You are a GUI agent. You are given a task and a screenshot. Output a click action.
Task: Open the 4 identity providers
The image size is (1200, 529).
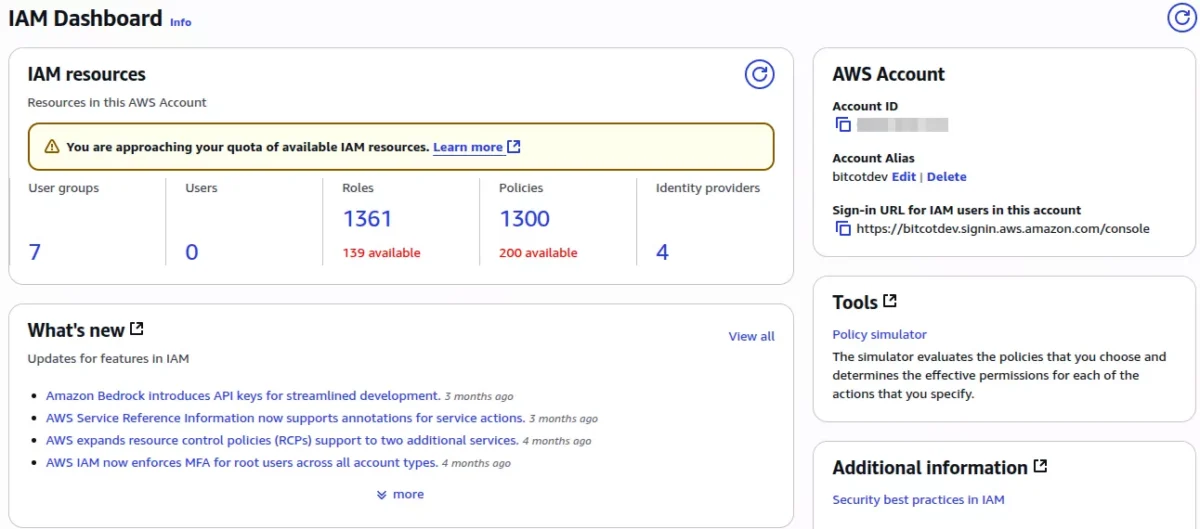click(662, 252)
